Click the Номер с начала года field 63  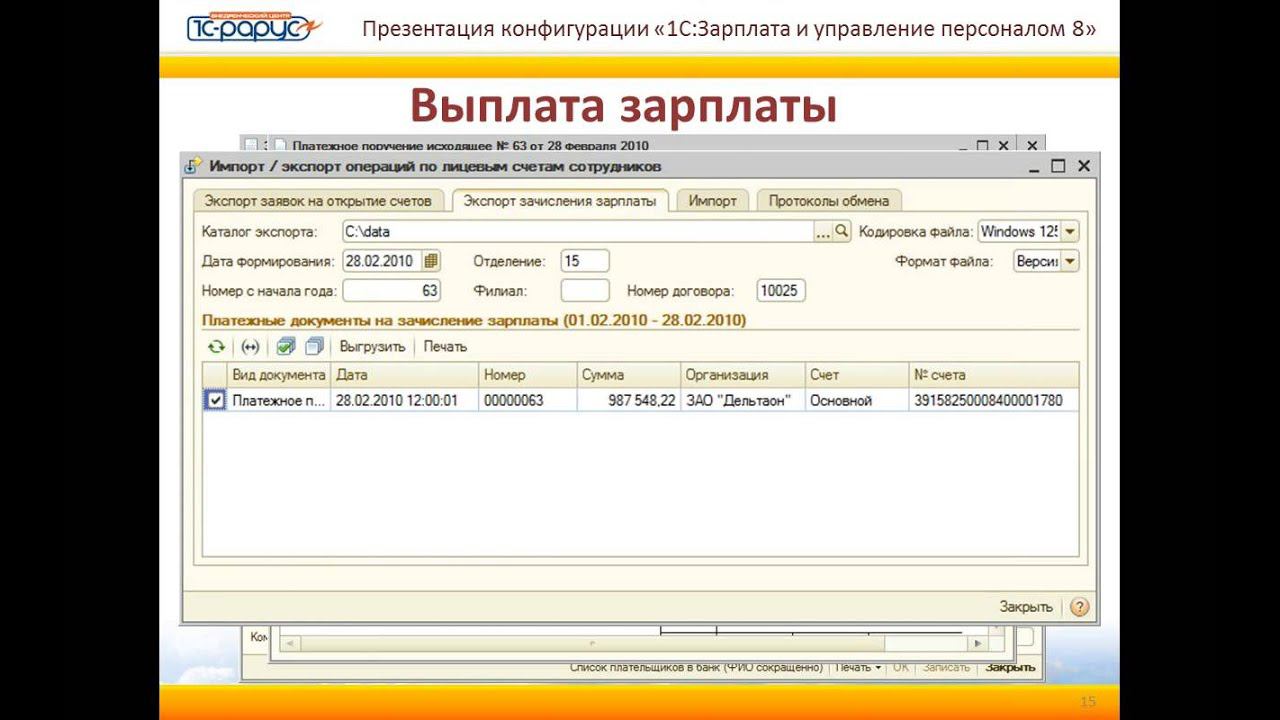(392, 291)
